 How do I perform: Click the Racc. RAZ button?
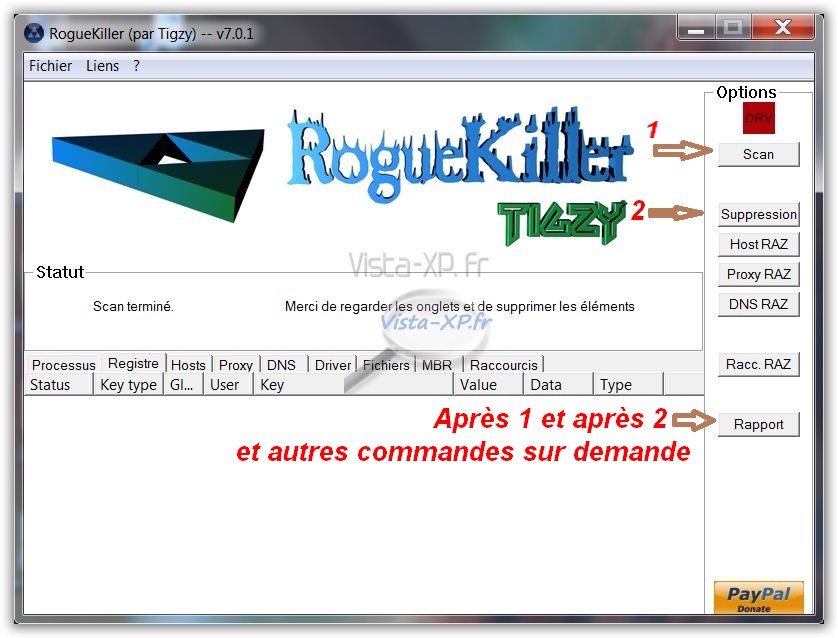pyautogui.click(x=758, y=364)
